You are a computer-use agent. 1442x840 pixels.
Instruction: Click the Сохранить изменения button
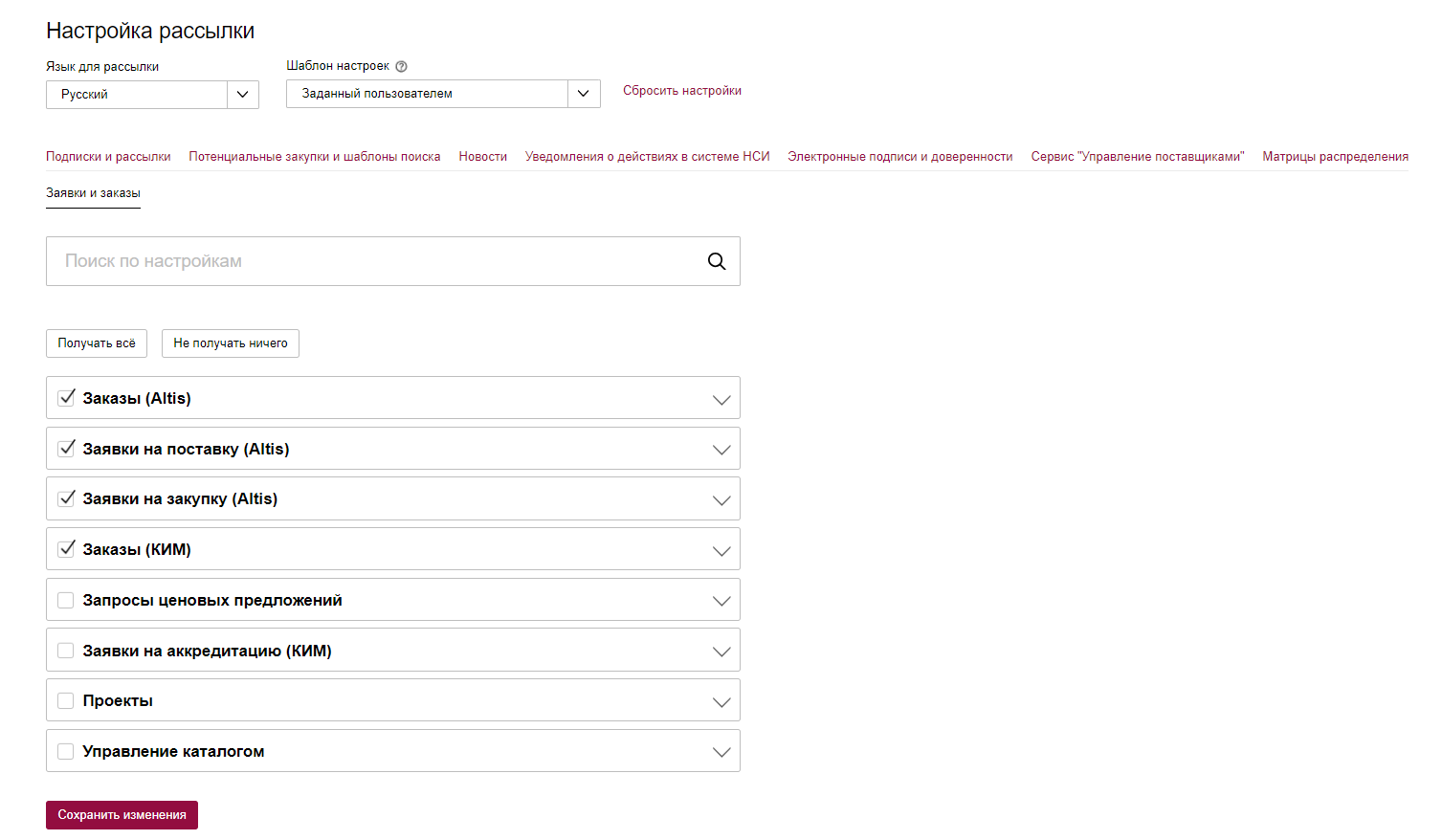(x=122, y=815)
